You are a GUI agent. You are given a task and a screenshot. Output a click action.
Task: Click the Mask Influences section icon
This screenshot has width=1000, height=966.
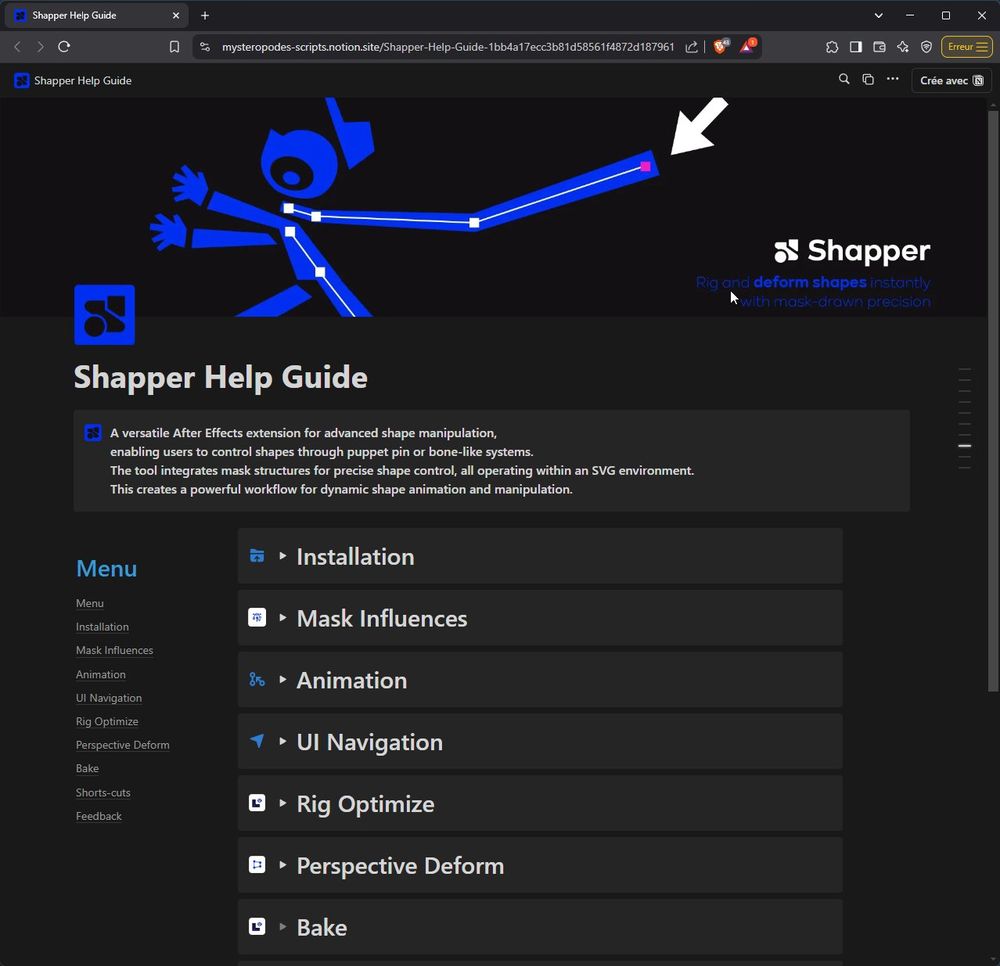tap(257, 617)
